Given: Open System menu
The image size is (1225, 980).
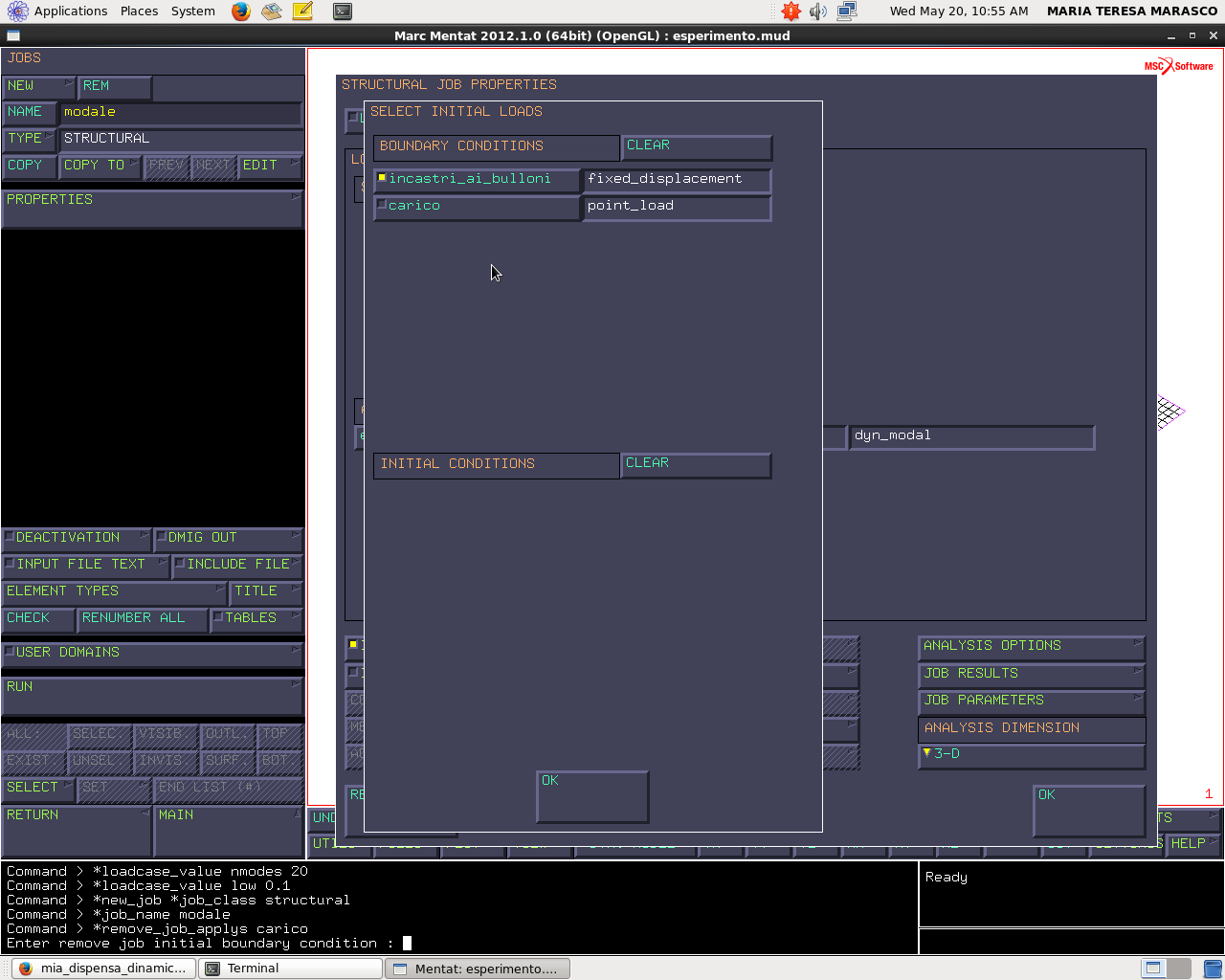Looking at the screenshot, I should pyautogui.click(x=192, y=11).
